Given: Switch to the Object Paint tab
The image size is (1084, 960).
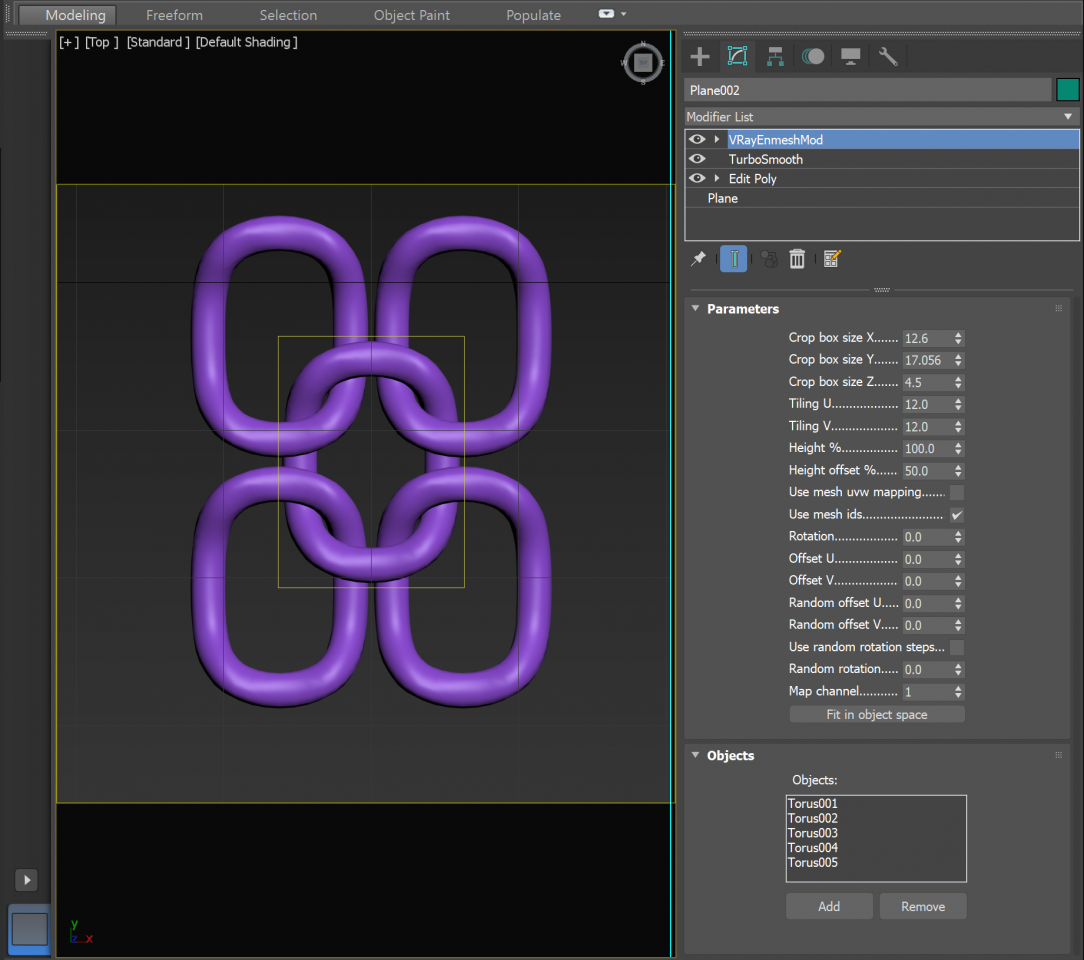Looking at the screenshot, I should tap(411, 15).
